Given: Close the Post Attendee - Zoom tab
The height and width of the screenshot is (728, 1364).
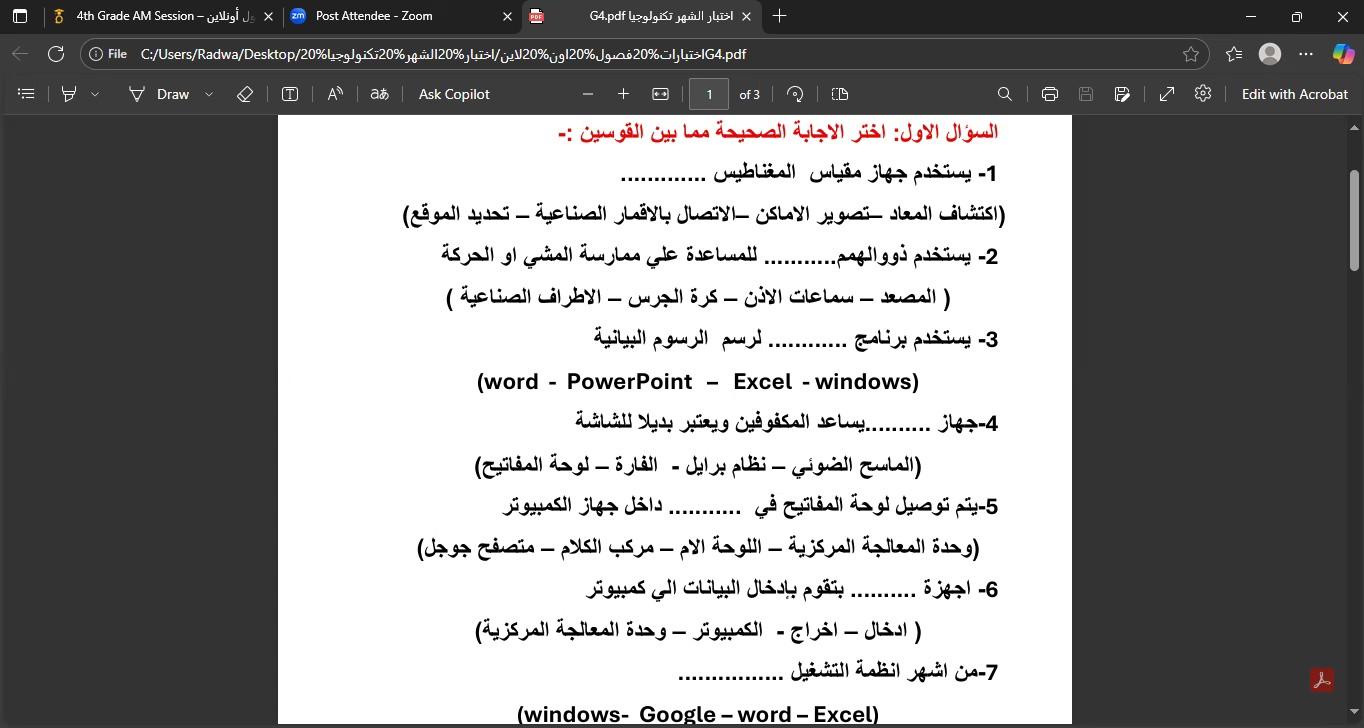Looking at the screenshot, I should pyautogui.click(x=507, y=16).
